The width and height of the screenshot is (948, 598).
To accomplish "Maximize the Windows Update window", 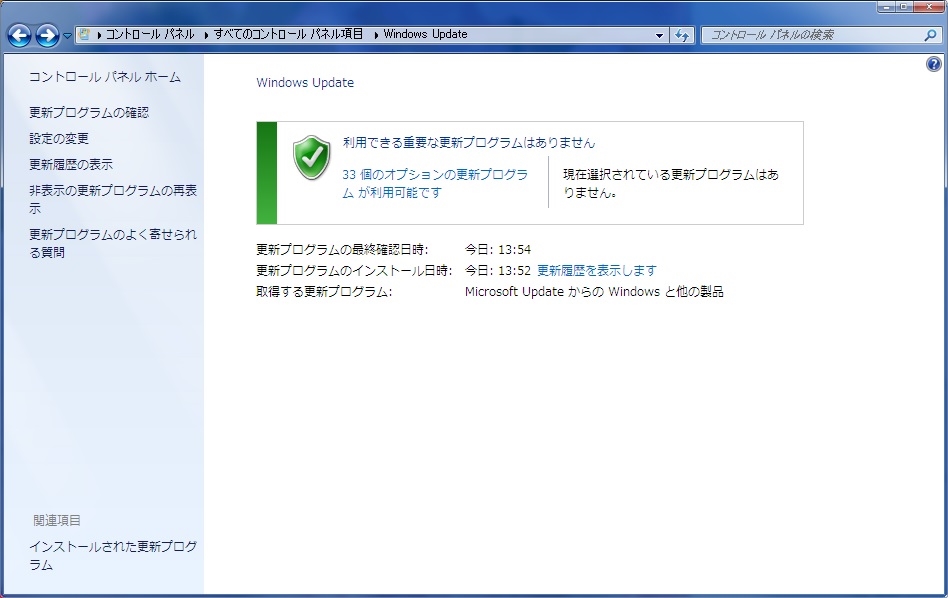I will pyautogui.click(x=905, y=7).
